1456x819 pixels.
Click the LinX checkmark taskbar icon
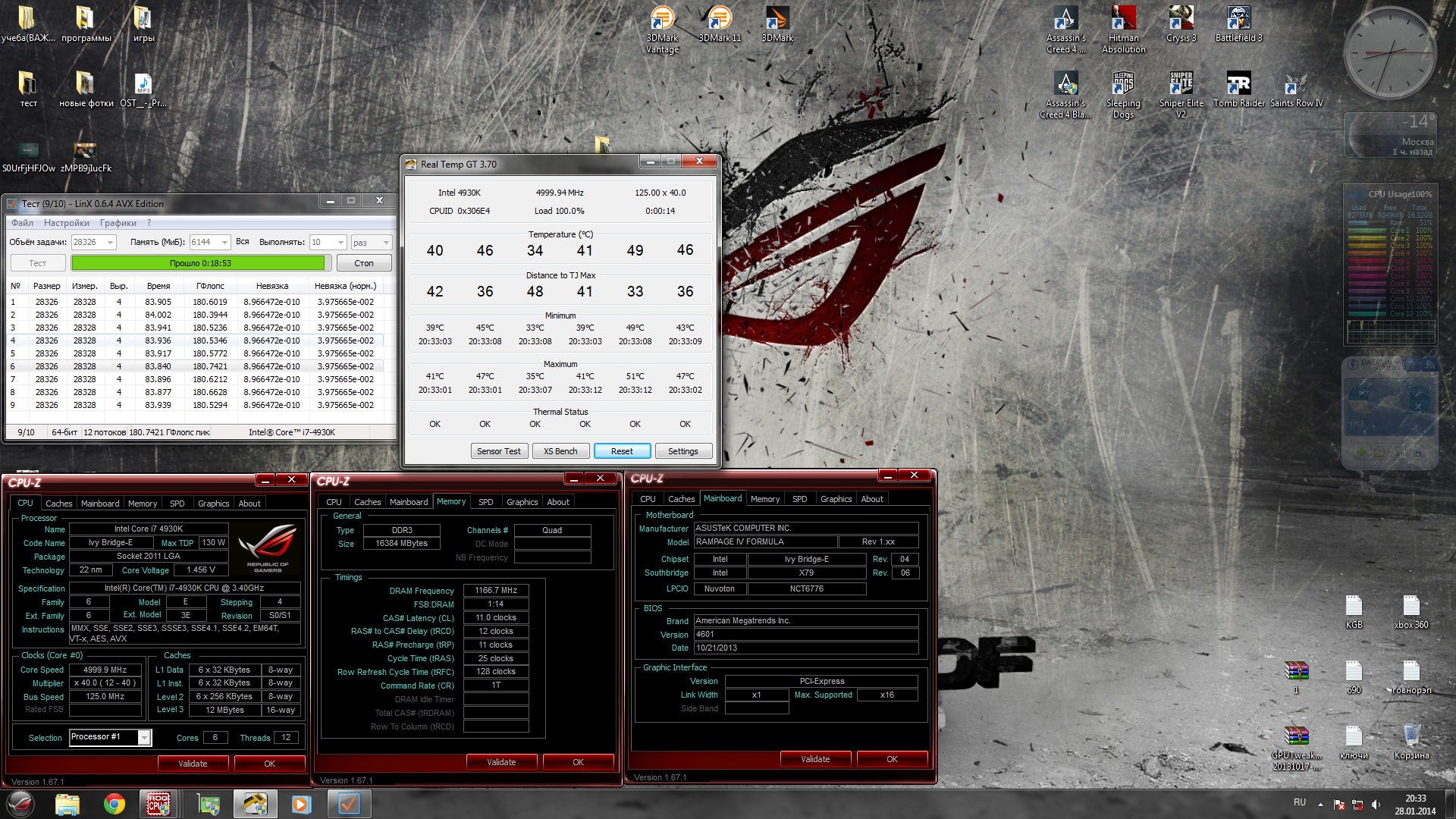[x=349, y=804]
